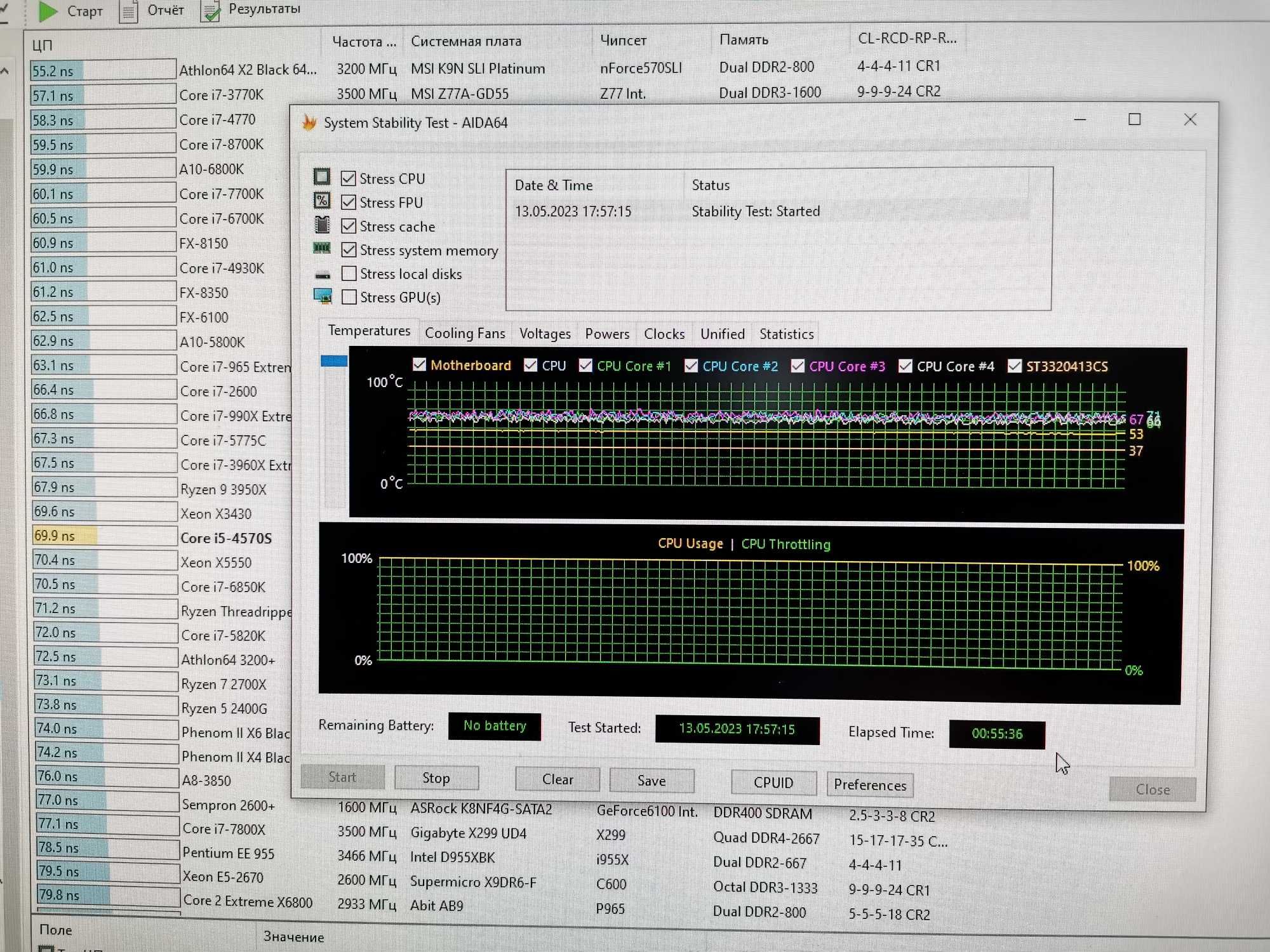Hide Motherboard temperature graph line

419,364
